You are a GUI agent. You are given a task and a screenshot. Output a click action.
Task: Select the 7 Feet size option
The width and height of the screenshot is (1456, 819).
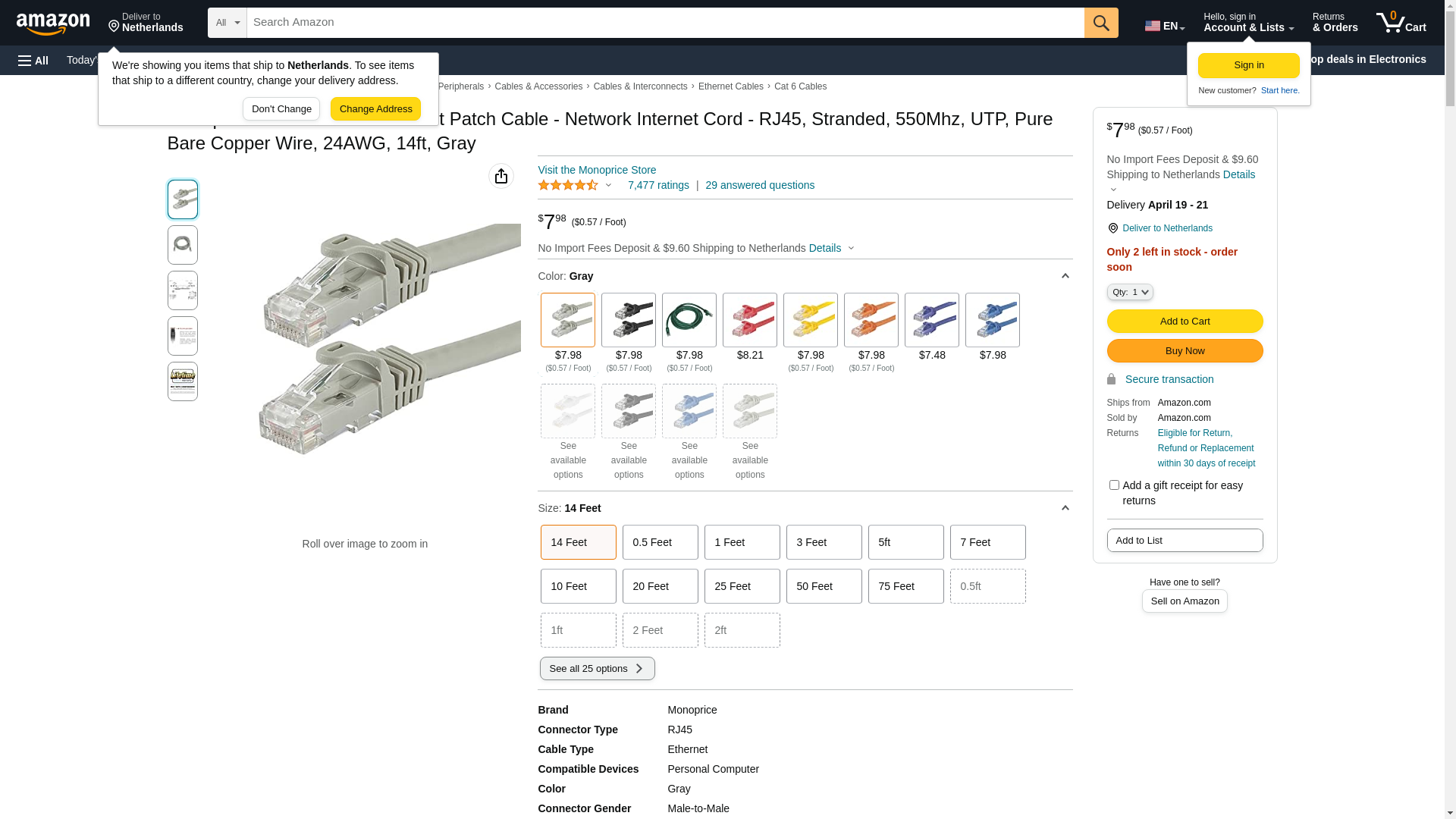click(x=987, y=542)
